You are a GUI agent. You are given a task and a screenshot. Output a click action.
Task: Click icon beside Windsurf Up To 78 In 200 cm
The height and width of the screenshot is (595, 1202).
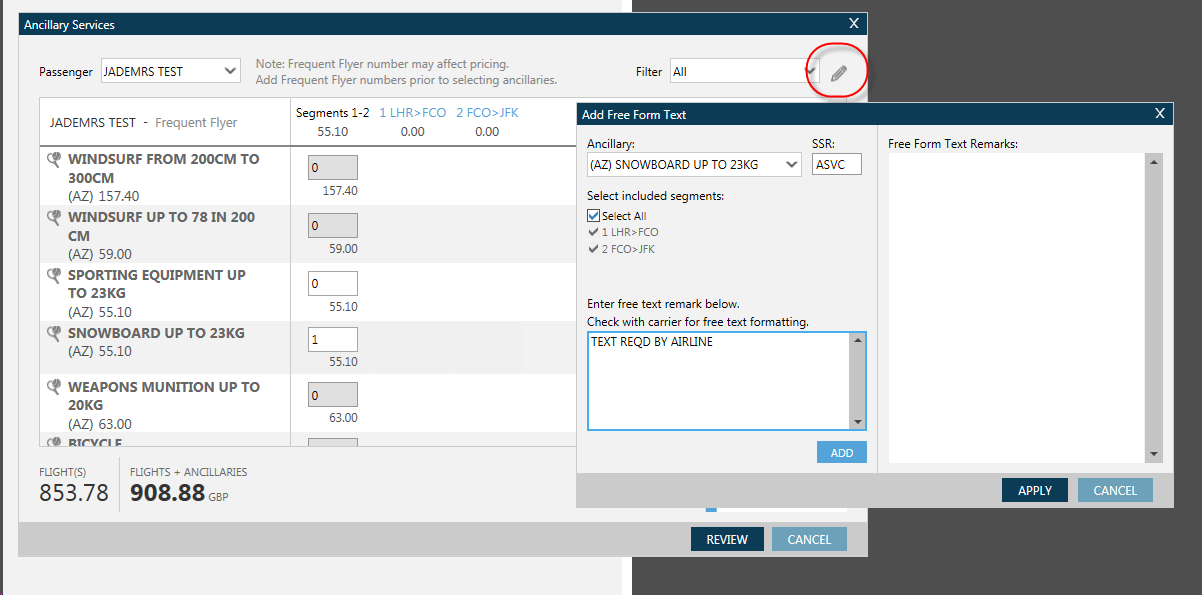pos(55,217)
